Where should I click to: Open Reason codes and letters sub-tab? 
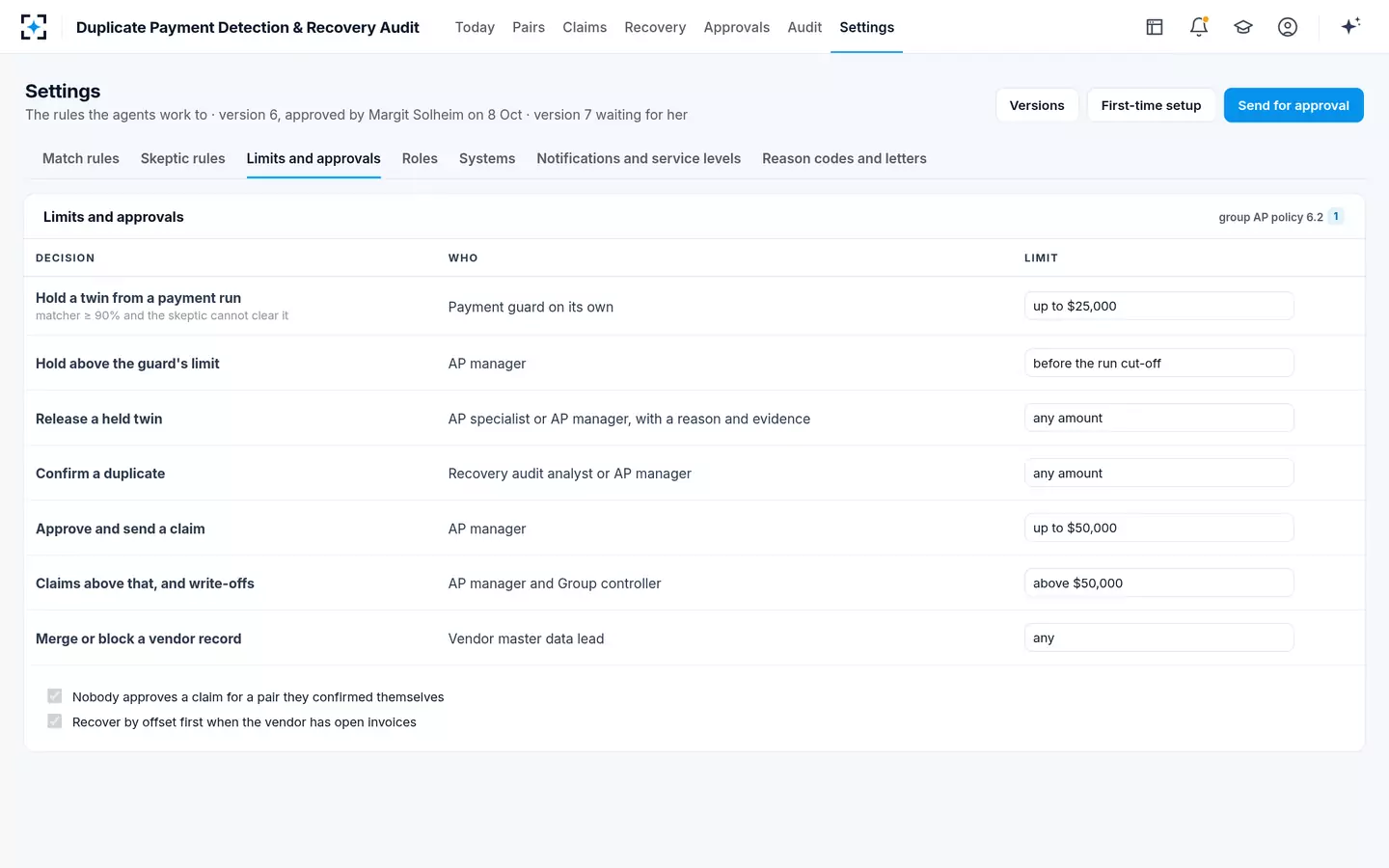pos(844,158)
